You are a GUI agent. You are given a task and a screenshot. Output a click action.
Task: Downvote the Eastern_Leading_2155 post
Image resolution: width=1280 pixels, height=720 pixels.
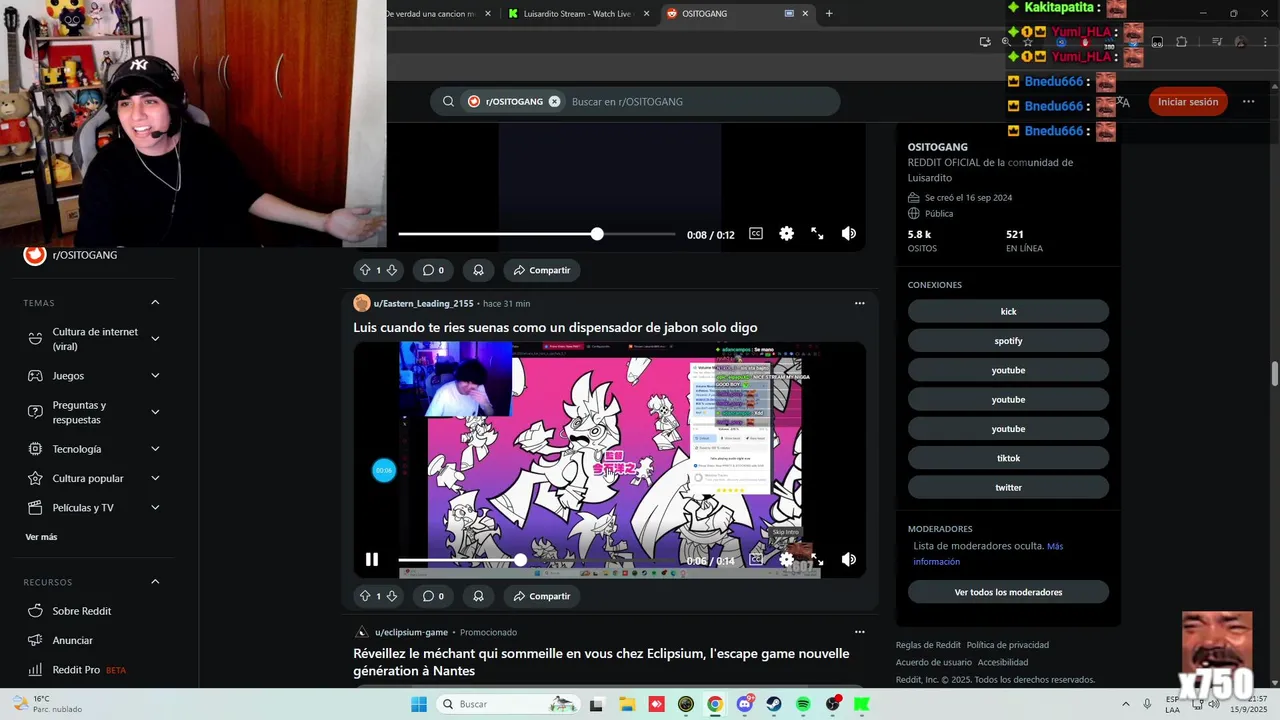pos(392,596)
